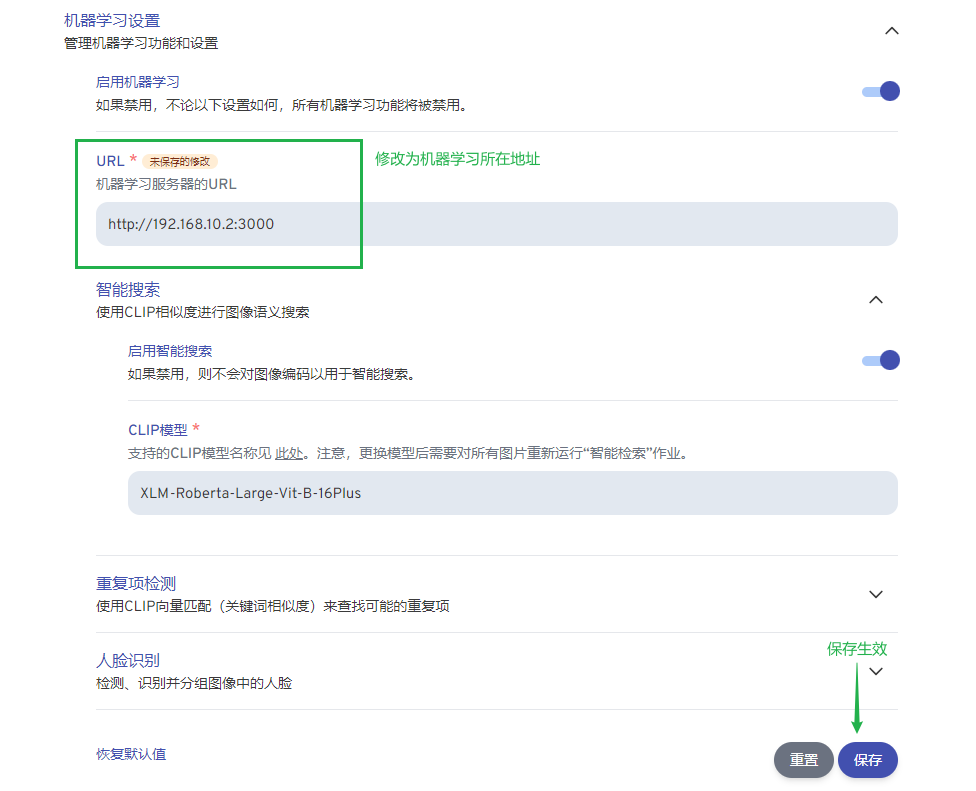Image resolution: width=976 pixels, height=791 pixels.
Task: Click the 人脸识别 section title
Action: [128, 660]
